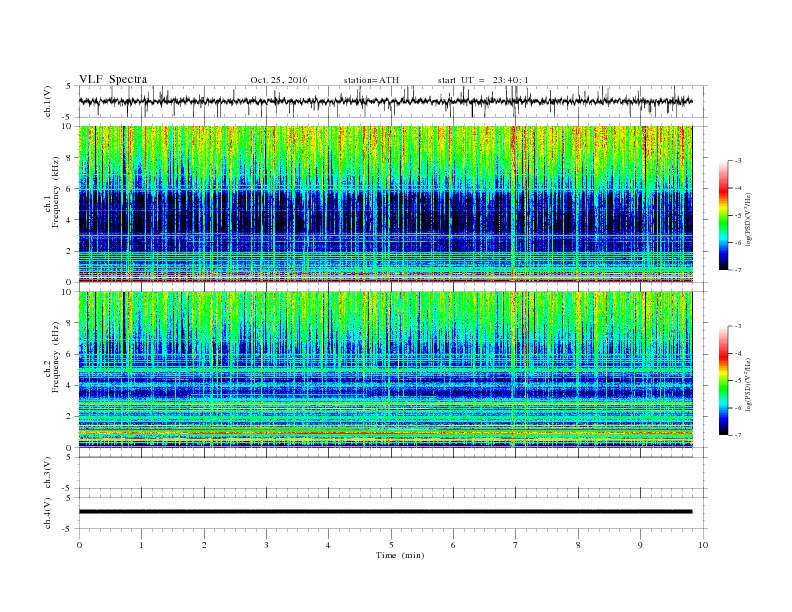Click the time axis tick label "6"
Screen dimensions: 792x612
pyautogui.click(x=453, y=545)
